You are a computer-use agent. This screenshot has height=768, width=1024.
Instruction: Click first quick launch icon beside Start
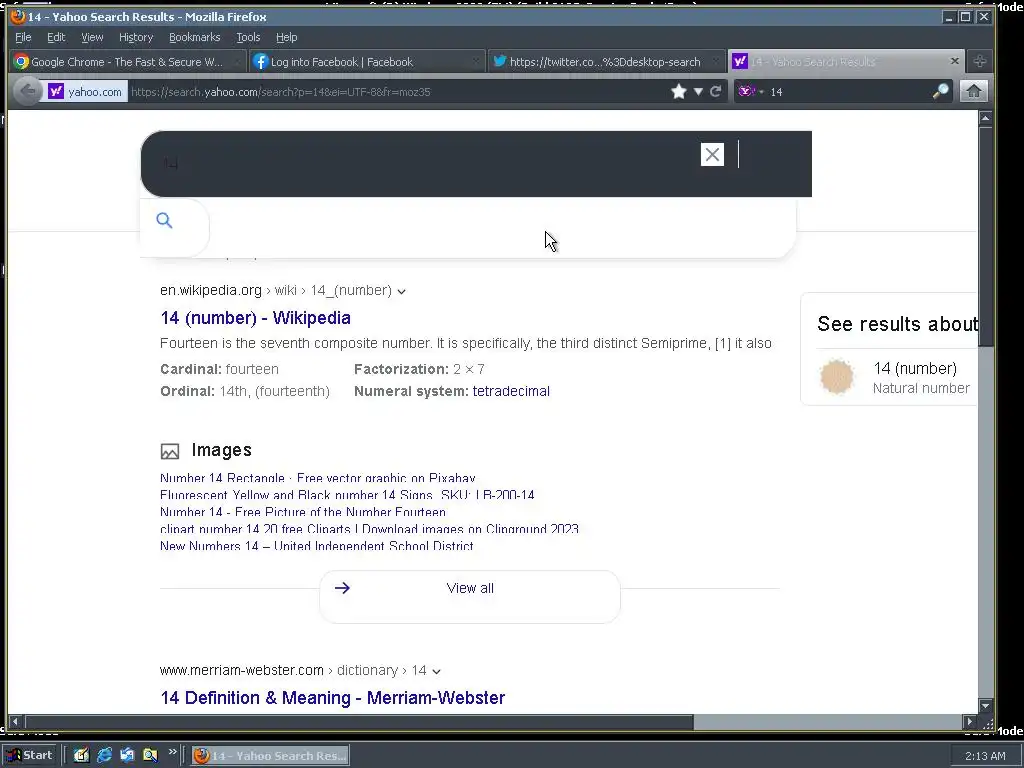tap(81, 756)
